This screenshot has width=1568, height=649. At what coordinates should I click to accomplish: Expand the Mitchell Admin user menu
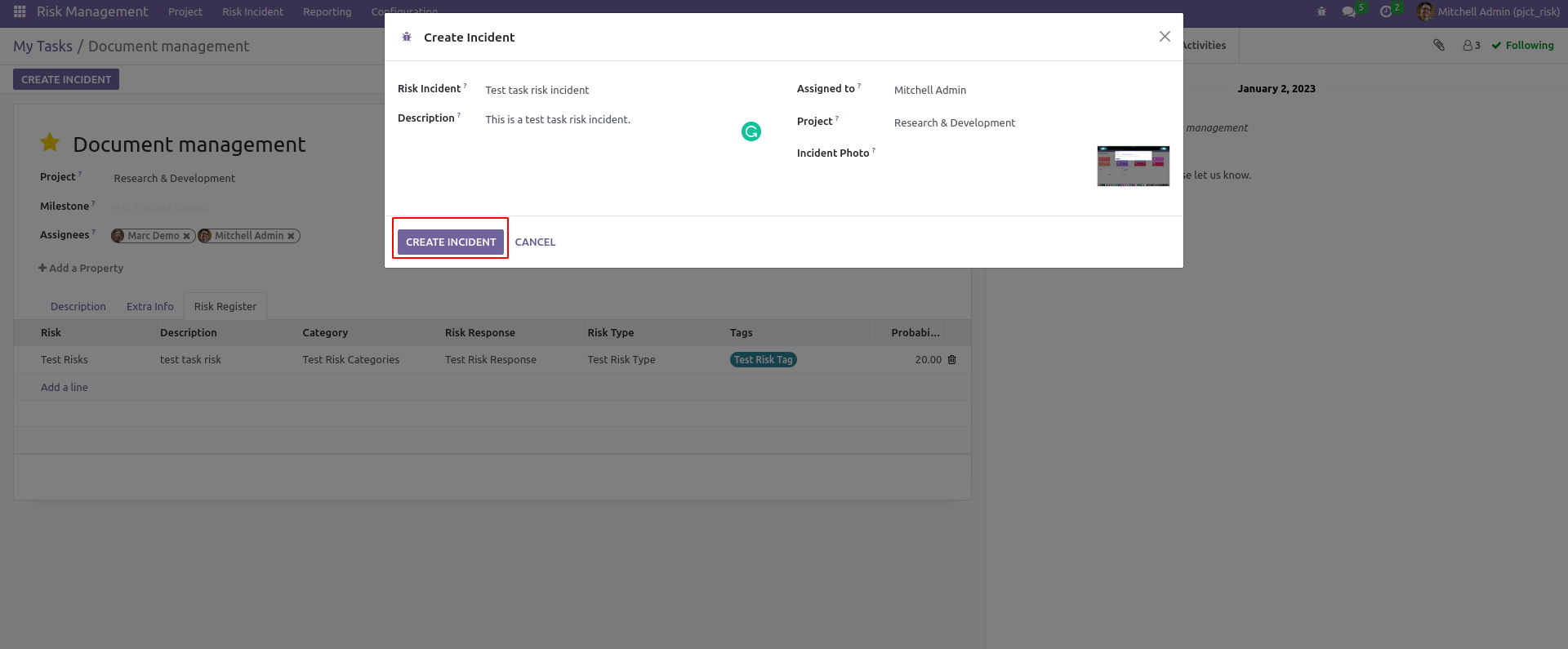(1488, 11)
